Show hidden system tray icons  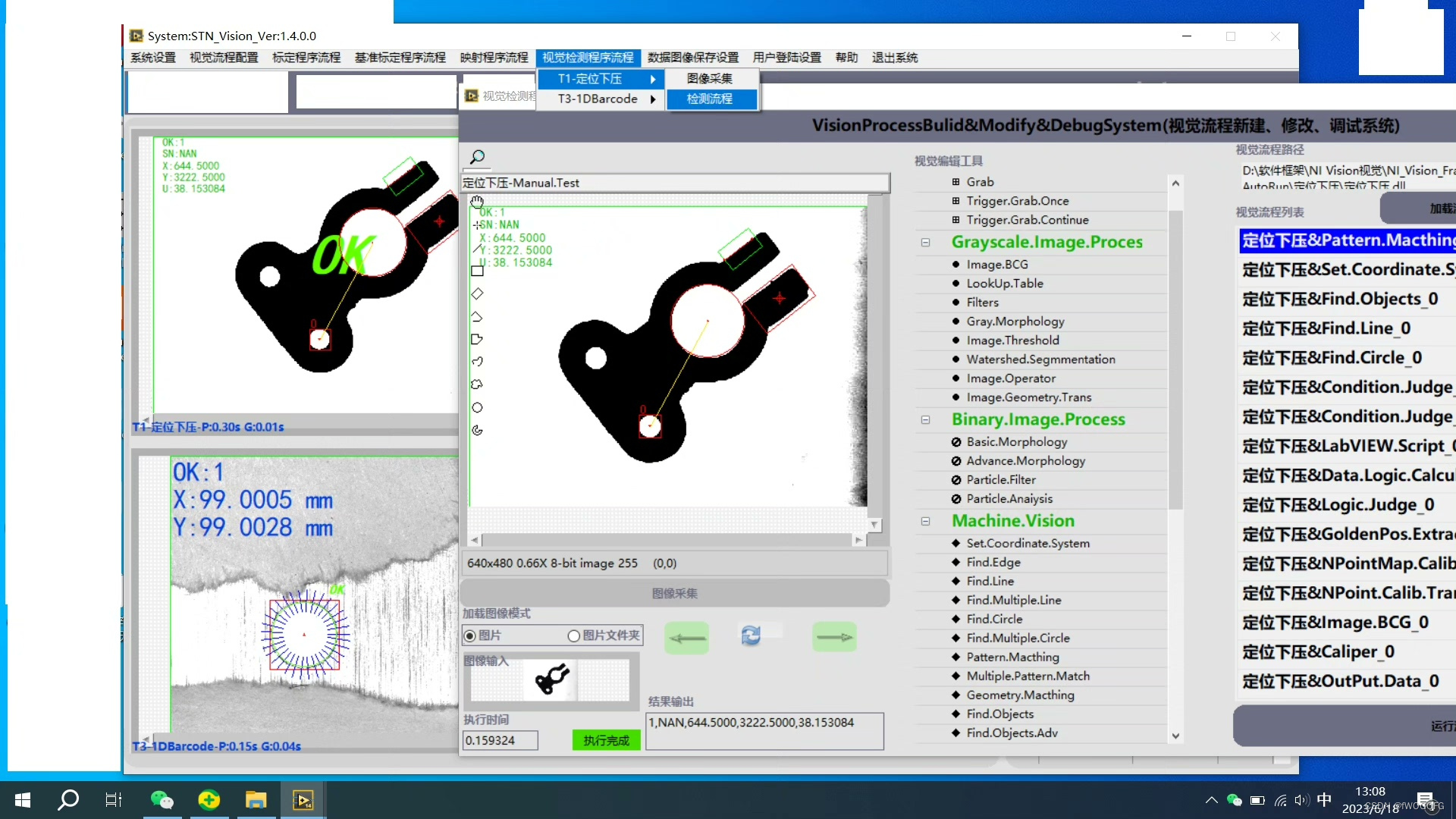coord(1212,800)
